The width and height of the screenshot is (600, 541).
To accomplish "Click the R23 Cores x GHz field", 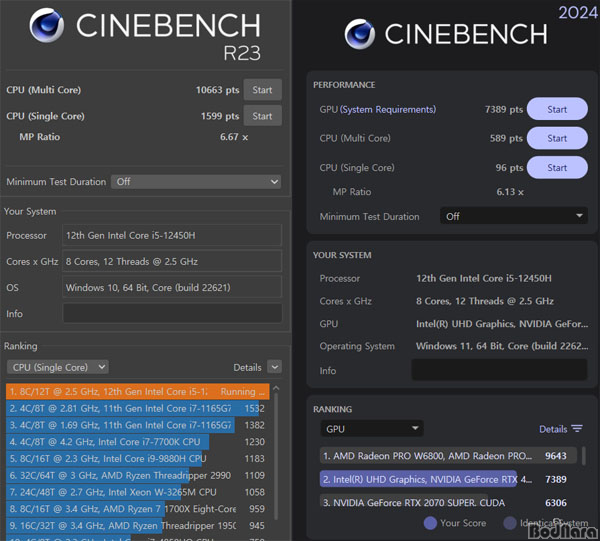I will [172, 261].
